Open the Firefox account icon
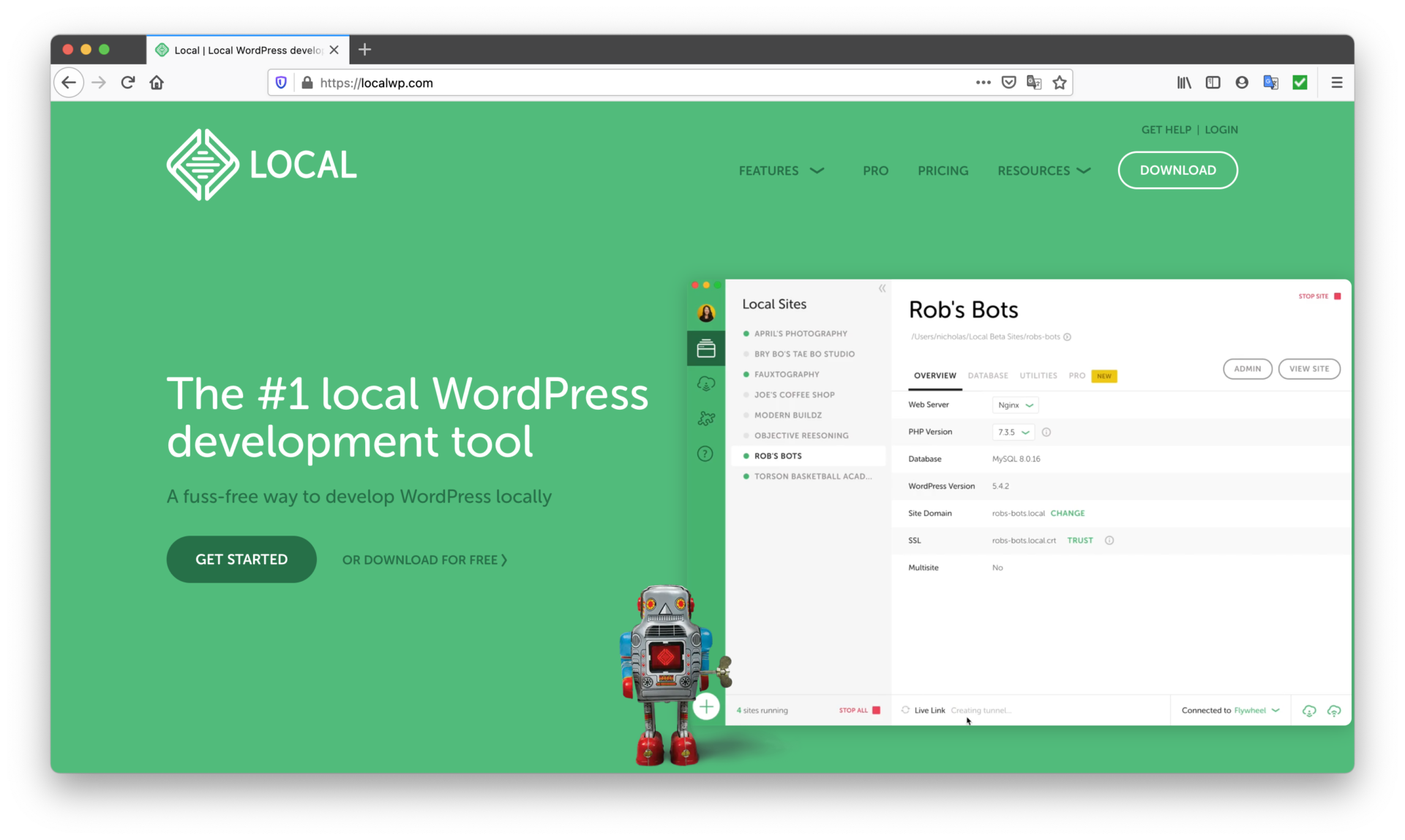 pyautogui.click(x=1242, y=83)
